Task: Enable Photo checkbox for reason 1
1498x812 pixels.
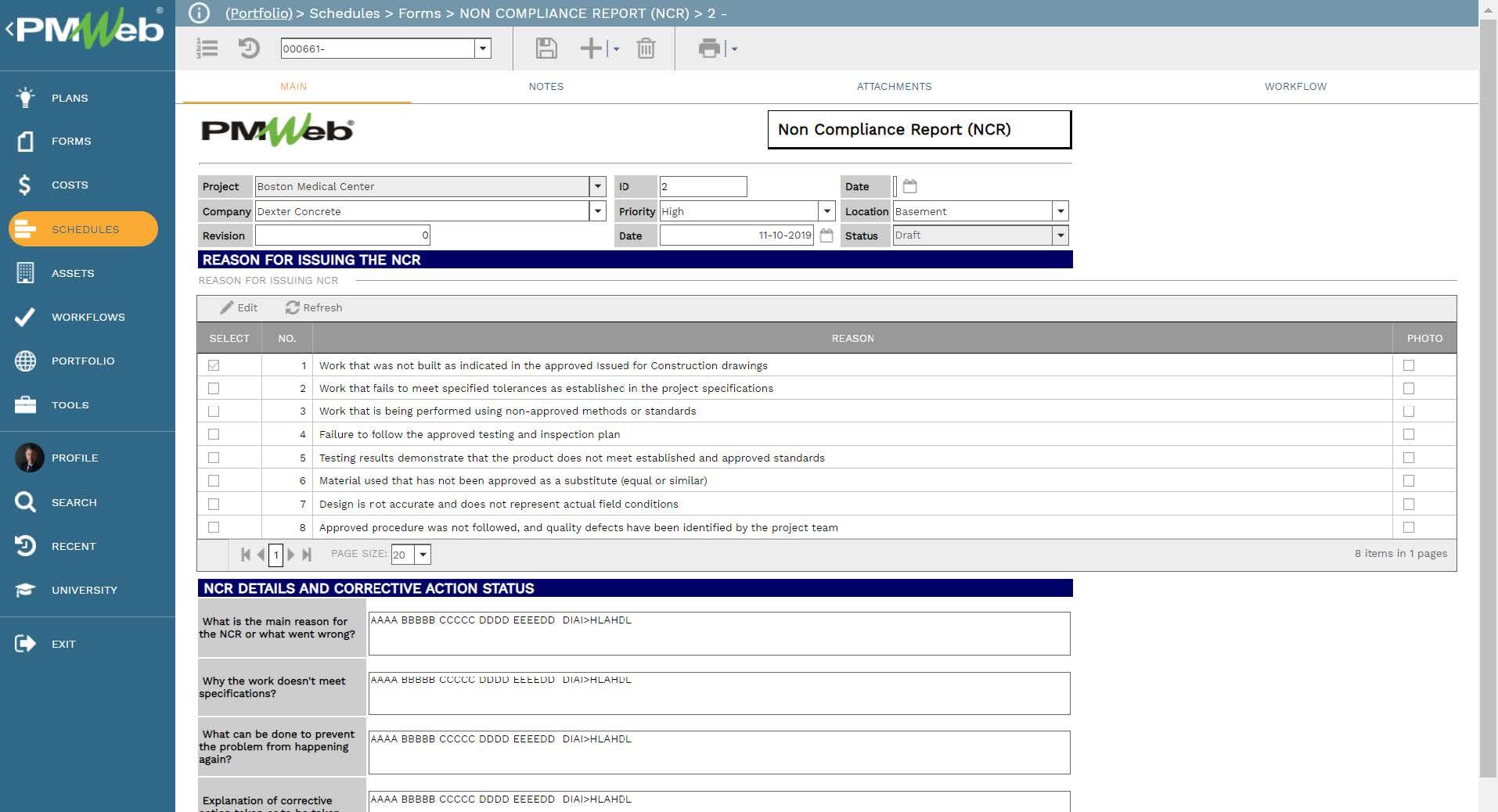Action: (x=1409, y=365)
